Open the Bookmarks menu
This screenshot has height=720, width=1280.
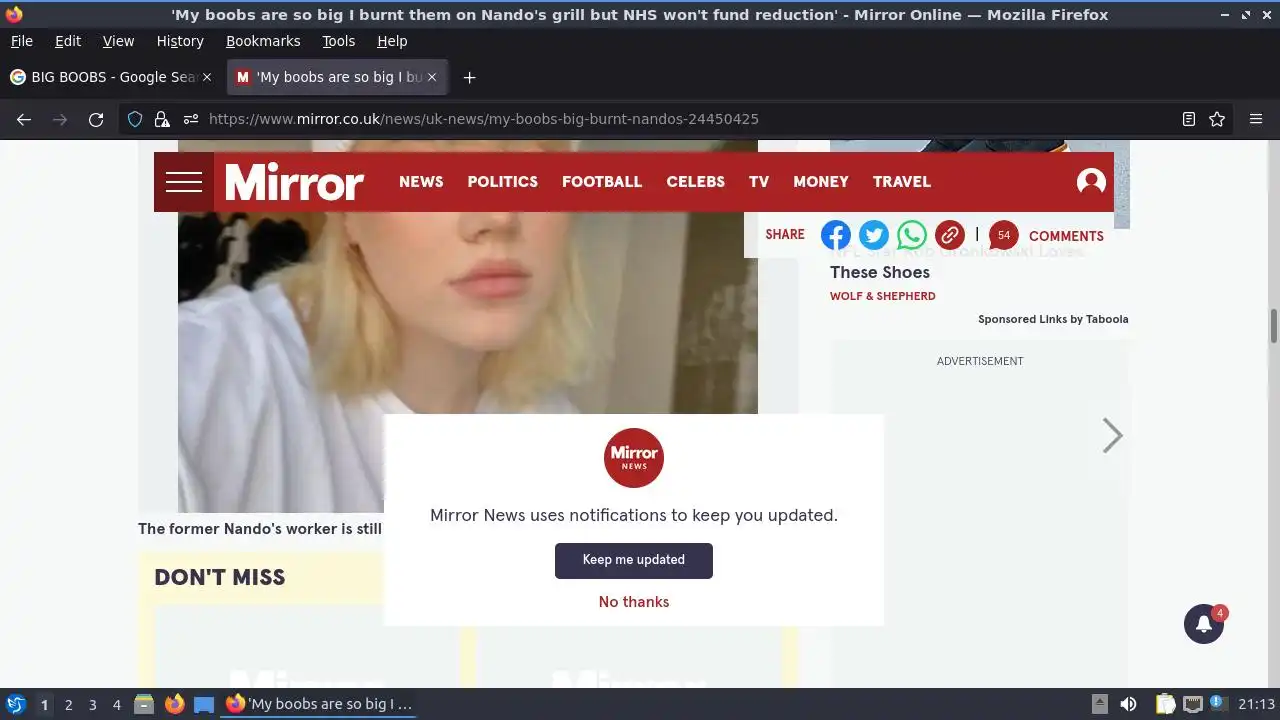pos(263,41)
